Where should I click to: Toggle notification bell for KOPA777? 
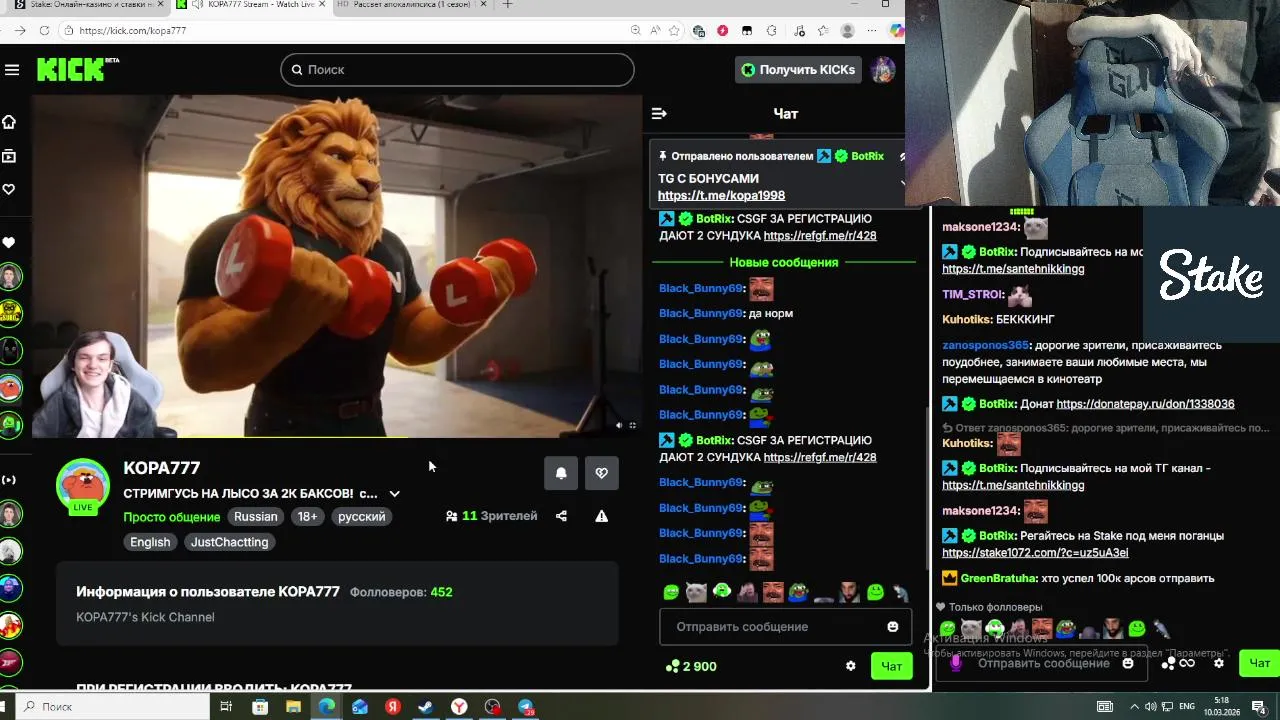pyautogui.click(x=561, y=473)
